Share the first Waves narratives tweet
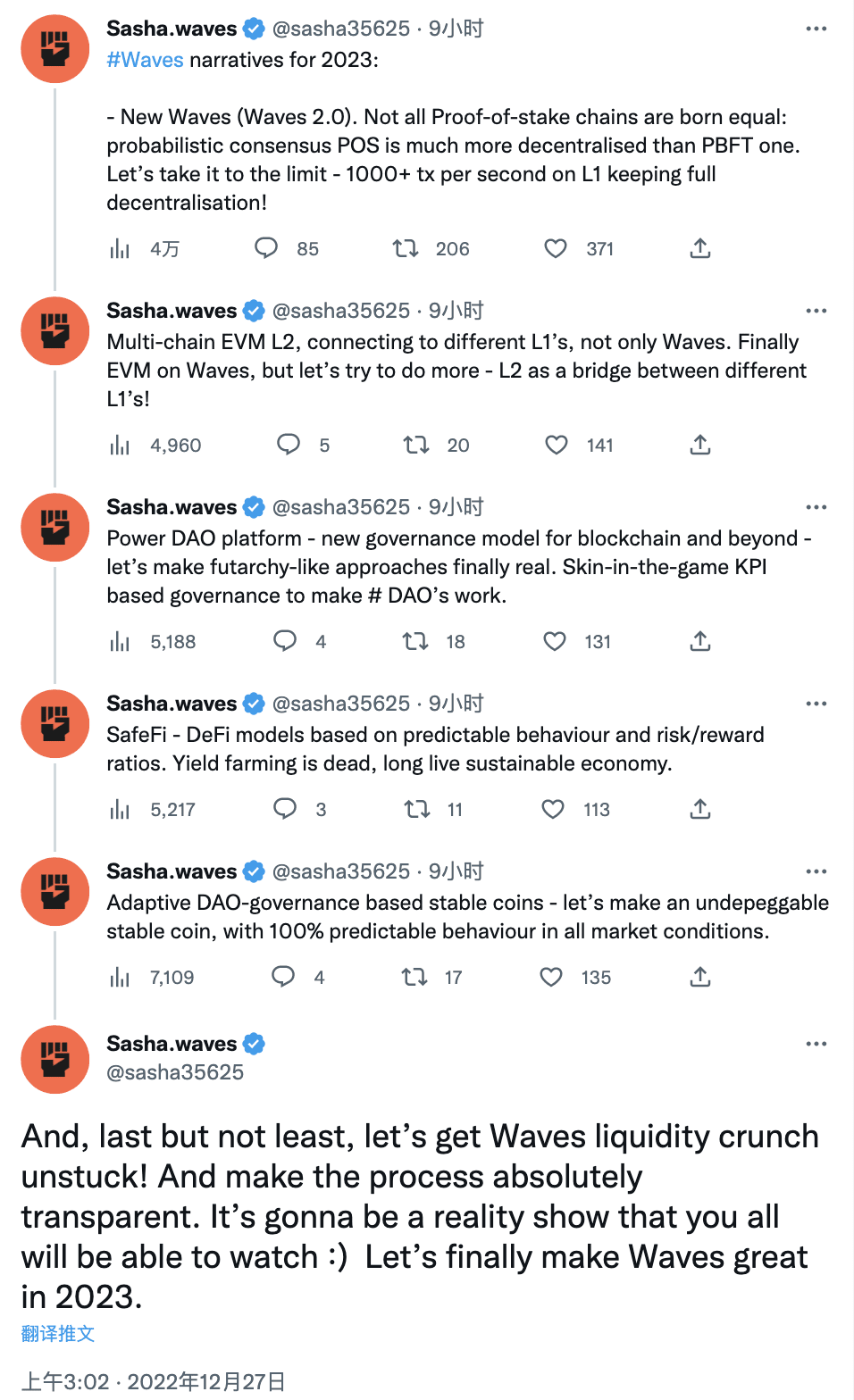854x1400 pixels. [x=699, y=248]
